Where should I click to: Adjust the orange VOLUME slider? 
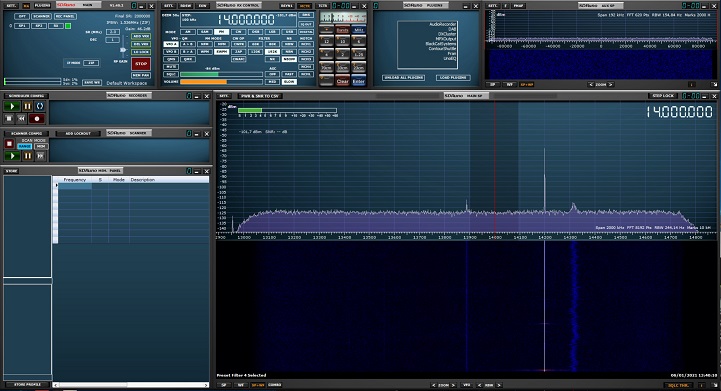[221, 82]
